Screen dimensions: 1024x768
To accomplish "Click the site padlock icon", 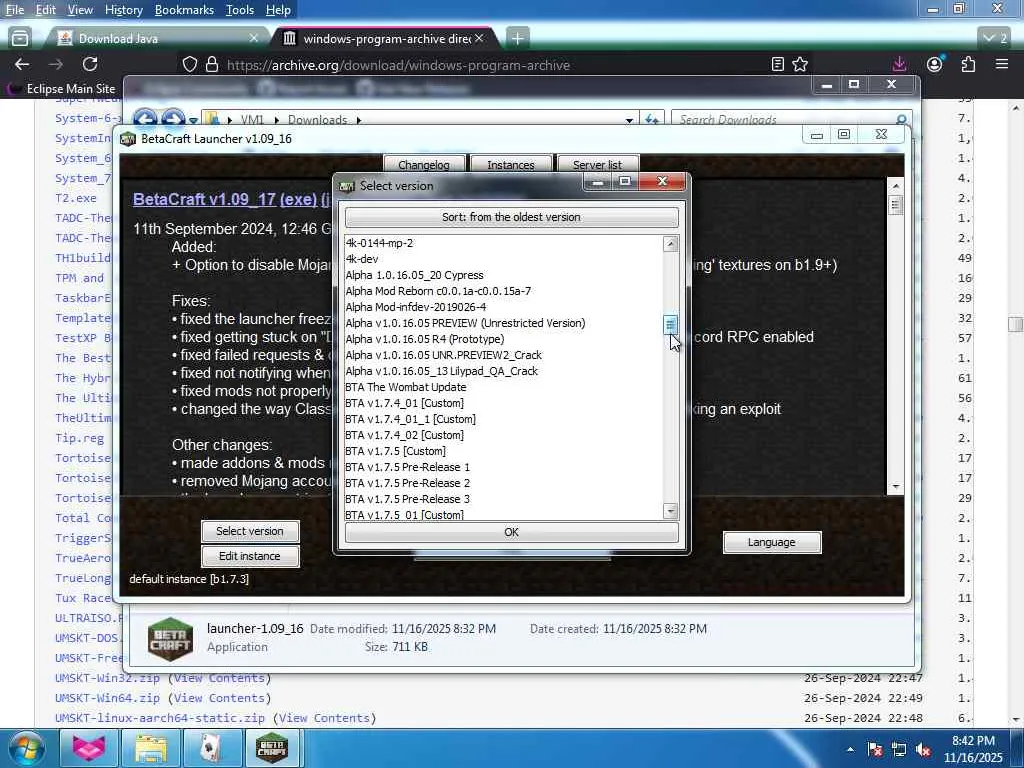I will tap(212, 64).
